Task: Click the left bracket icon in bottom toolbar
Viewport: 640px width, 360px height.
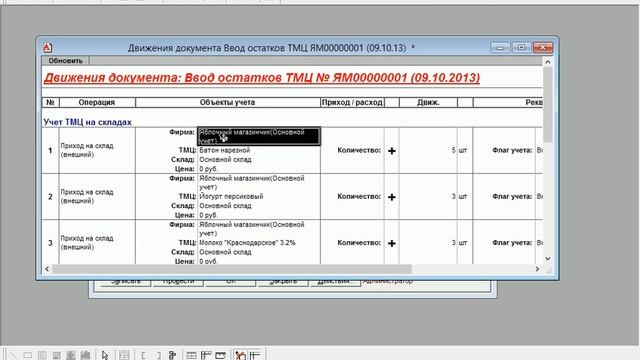Action: 143,355
